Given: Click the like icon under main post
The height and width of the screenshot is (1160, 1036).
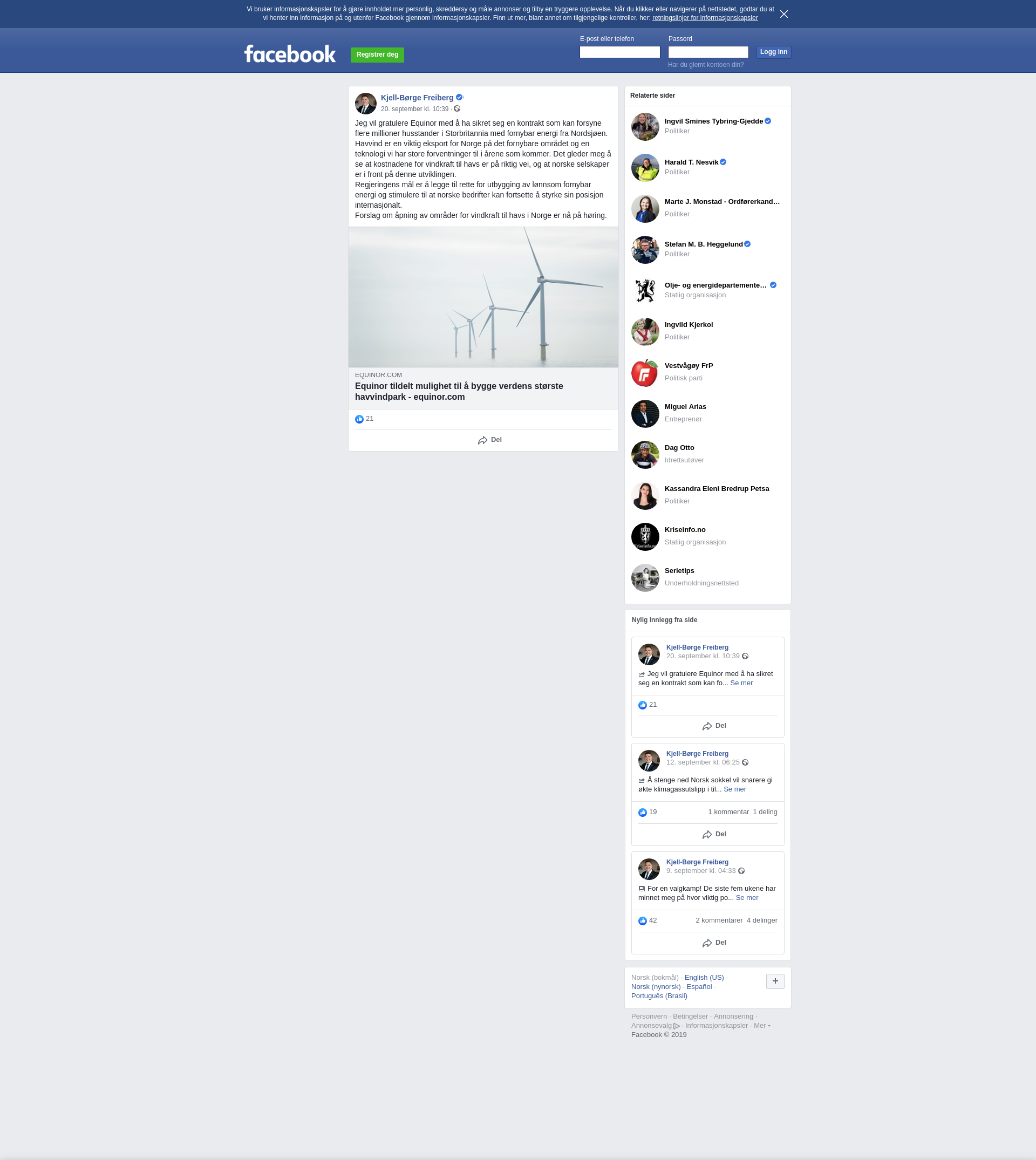Looking at the screenshot, I should [x=359, y=419].
